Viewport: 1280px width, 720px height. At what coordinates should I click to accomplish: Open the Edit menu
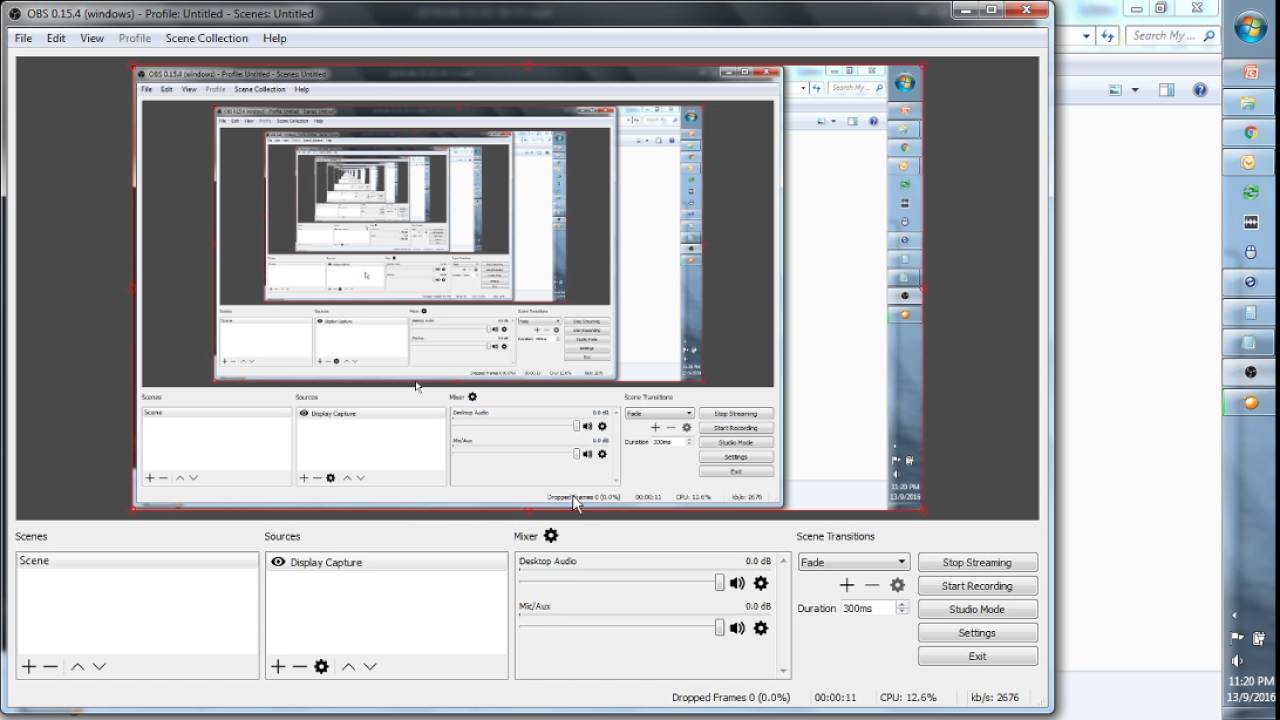56,38
